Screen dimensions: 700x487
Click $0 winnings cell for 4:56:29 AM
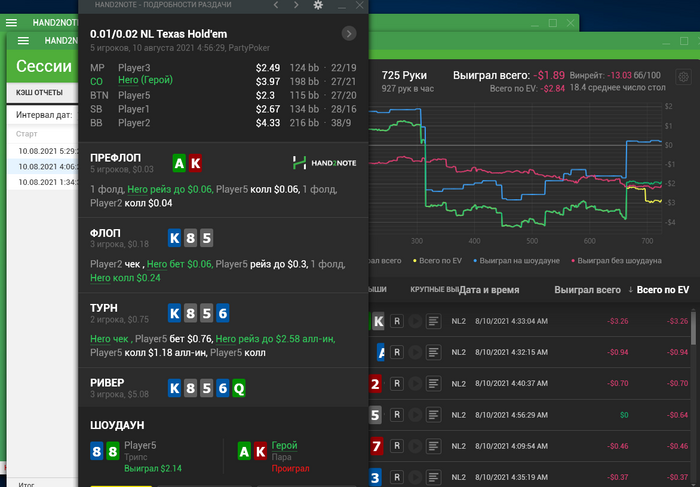[x=624, y=415]
